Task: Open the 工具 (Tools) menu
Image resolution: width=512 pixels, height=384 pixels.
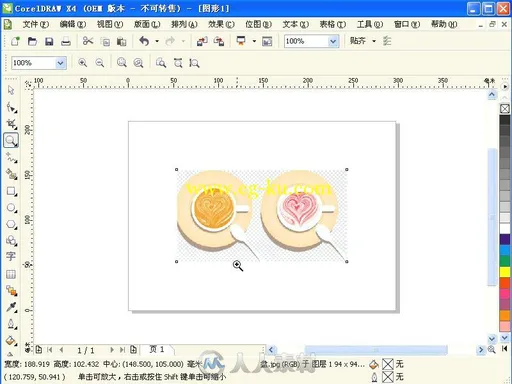Action: (x=370, y=24)
